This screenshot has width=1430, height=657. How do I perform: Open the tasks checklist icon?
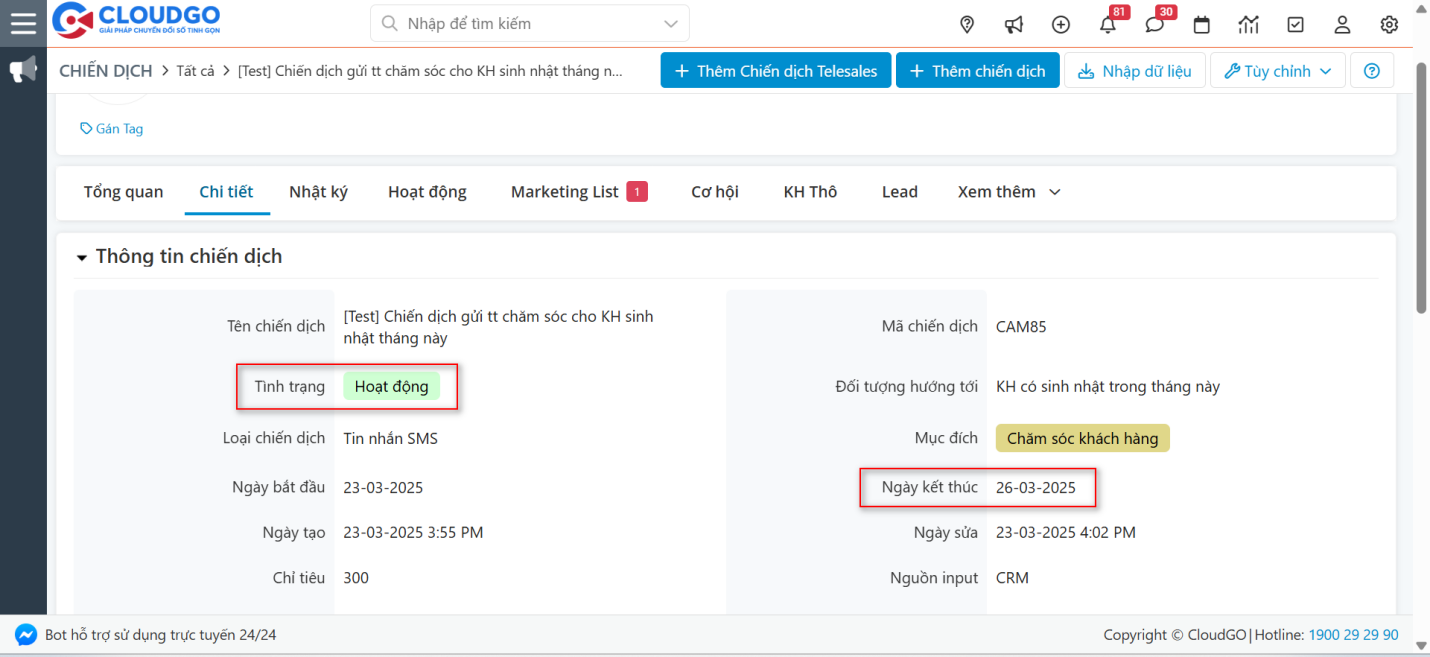[x=1296, y=25]
